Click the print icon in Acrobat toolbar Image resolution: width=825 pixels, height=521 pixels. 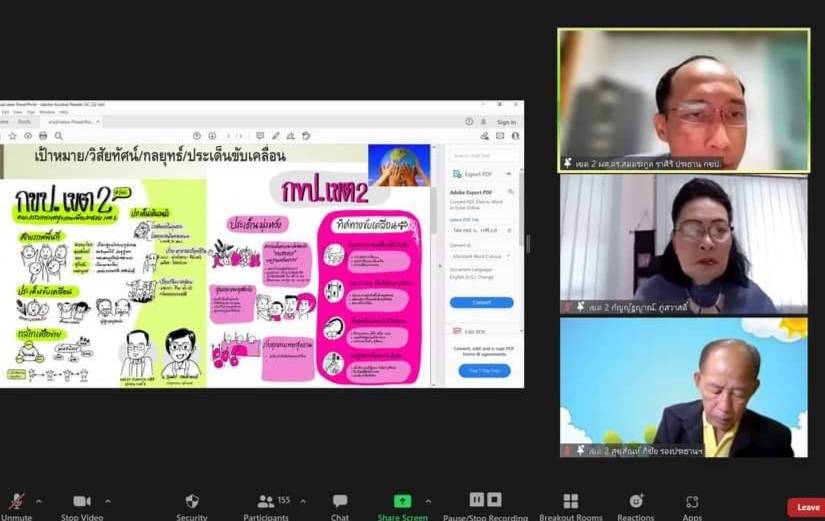click(x=43, y=136)
